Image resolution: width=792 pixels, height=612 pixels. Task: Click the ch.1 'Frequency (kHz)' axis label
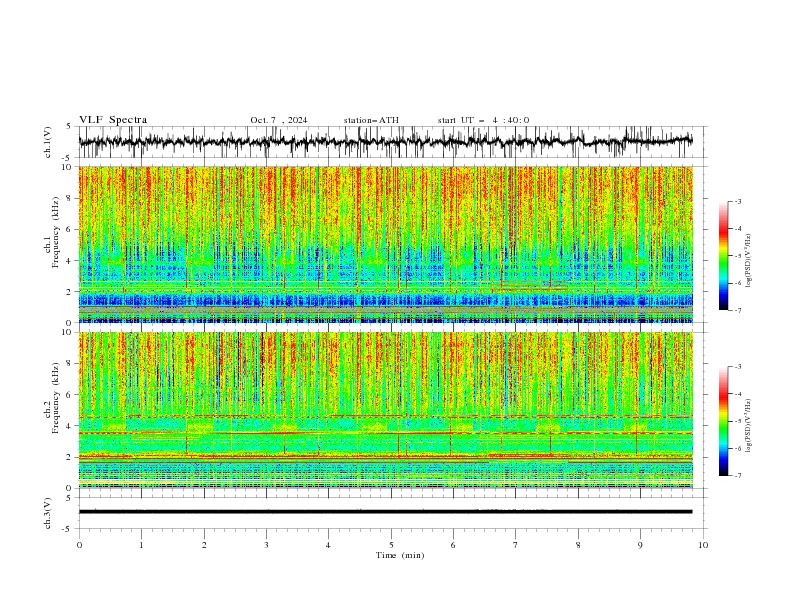(x=56, y=232)
